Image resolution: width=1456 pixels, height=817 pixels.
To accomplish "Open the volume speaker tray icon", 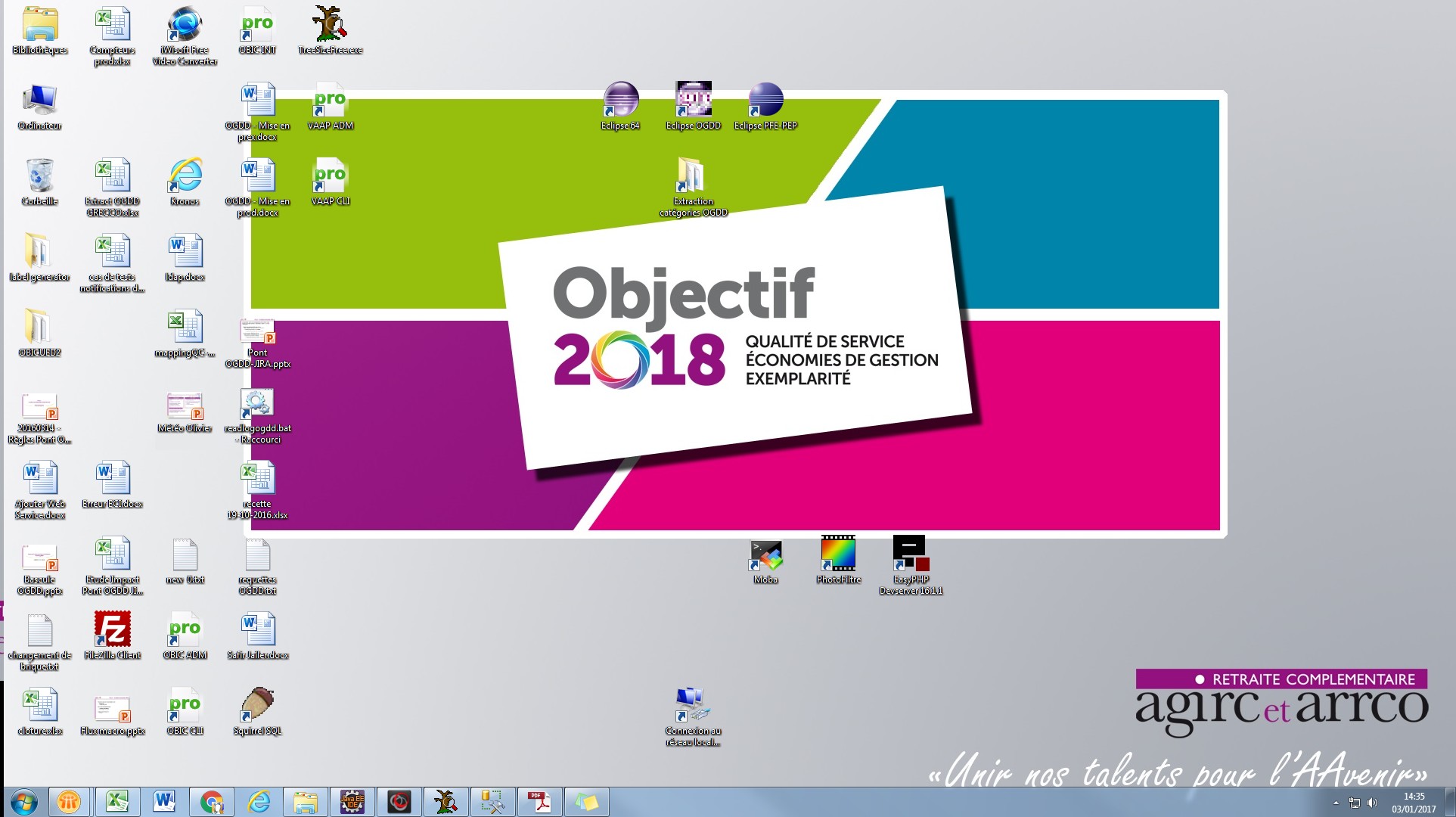I will tap(1373, 803).
